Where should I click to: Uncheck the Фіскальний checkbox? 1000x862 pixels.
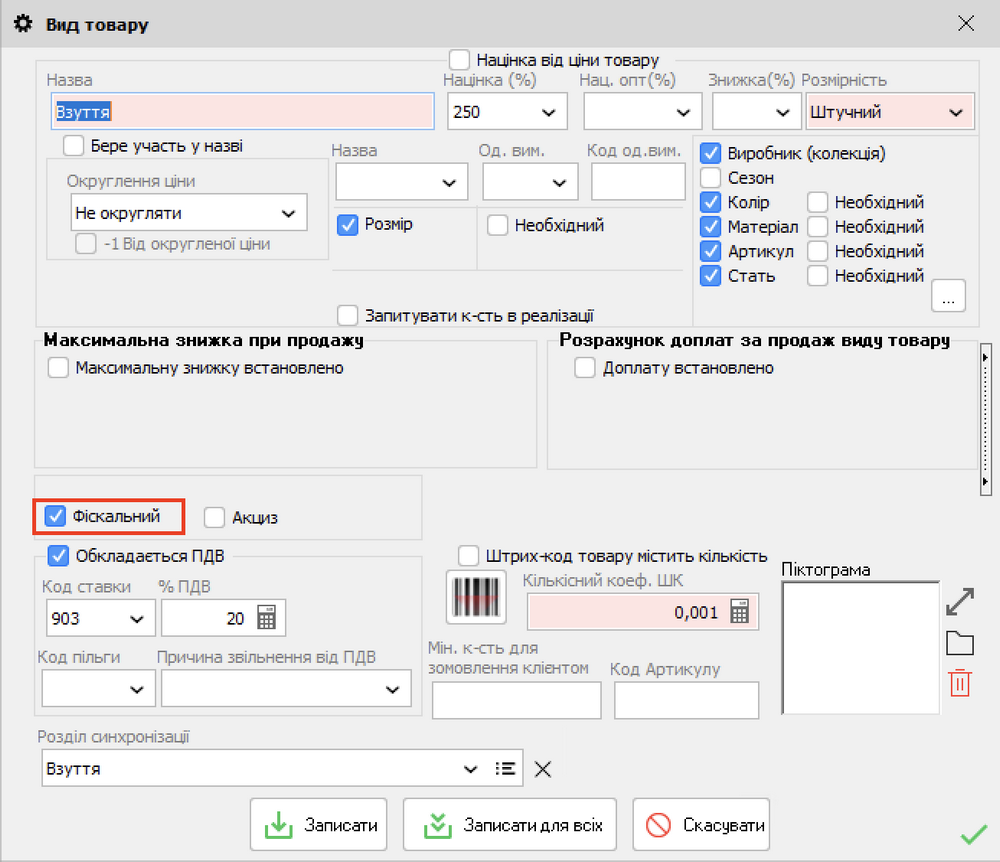pos(57,516)
